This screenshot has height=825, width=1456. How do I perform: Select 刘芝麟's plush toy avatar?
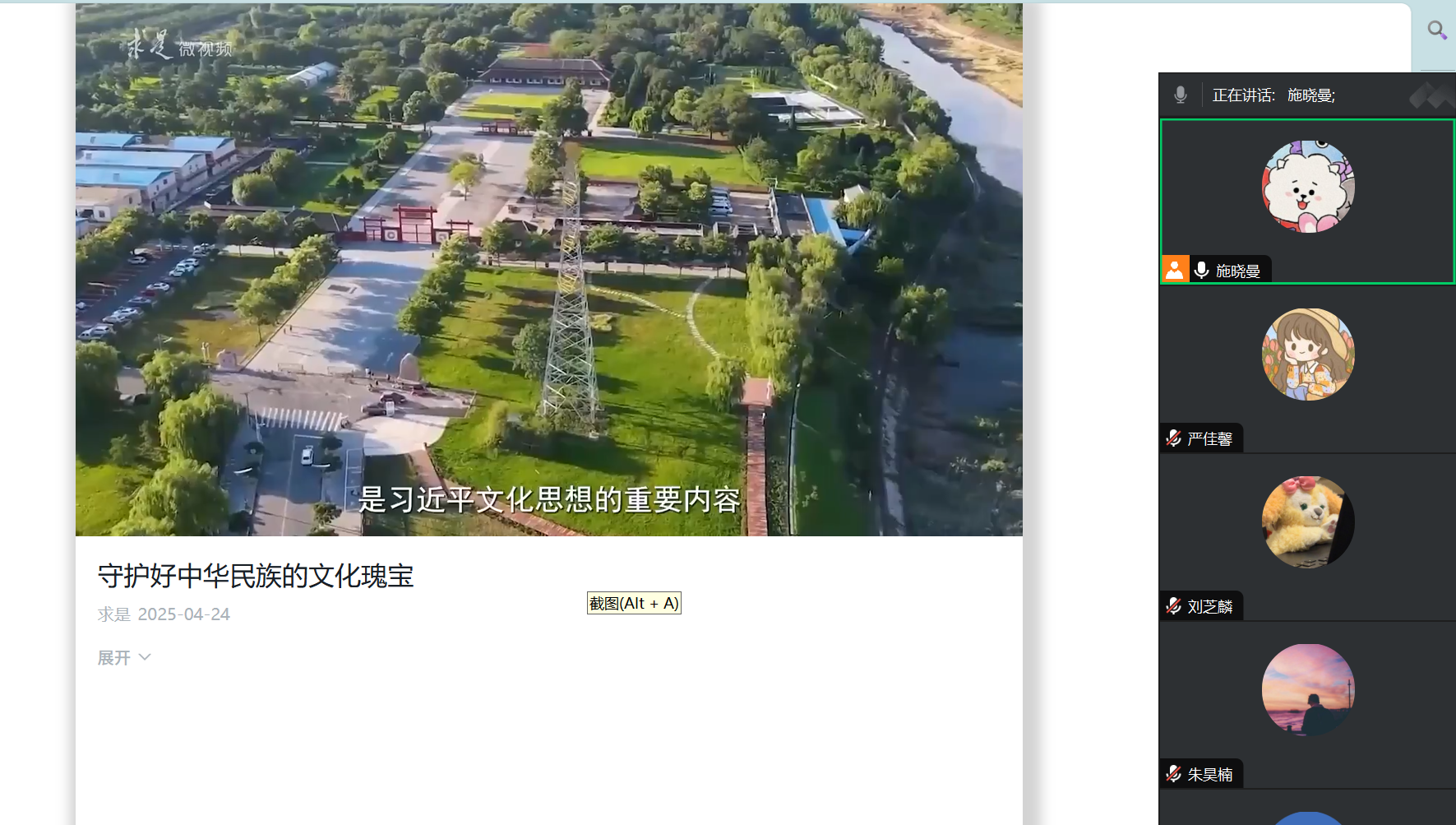1307,522
